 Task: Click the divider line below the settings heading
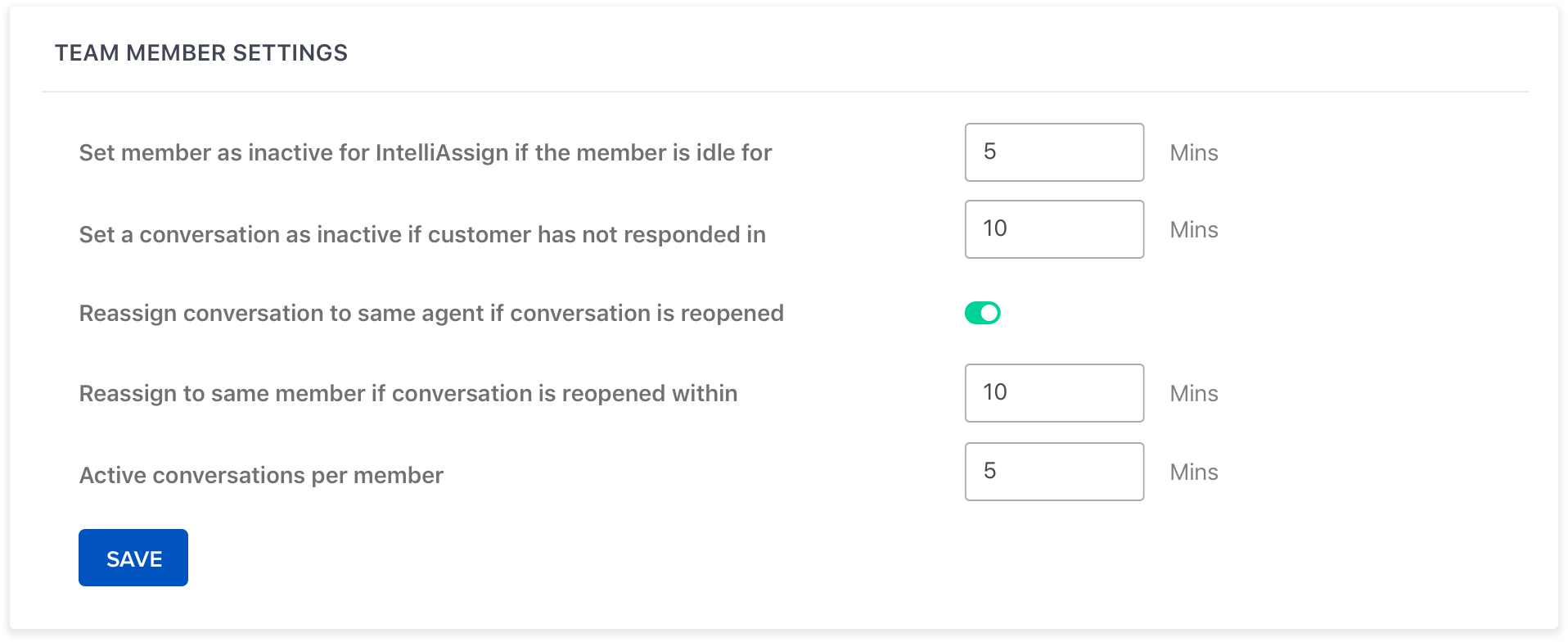[x=784, y=92]
